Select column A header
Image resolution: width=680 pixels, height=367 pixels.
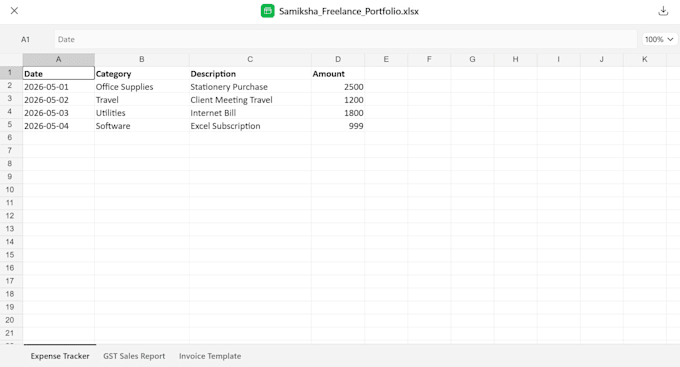pos(59,59)
